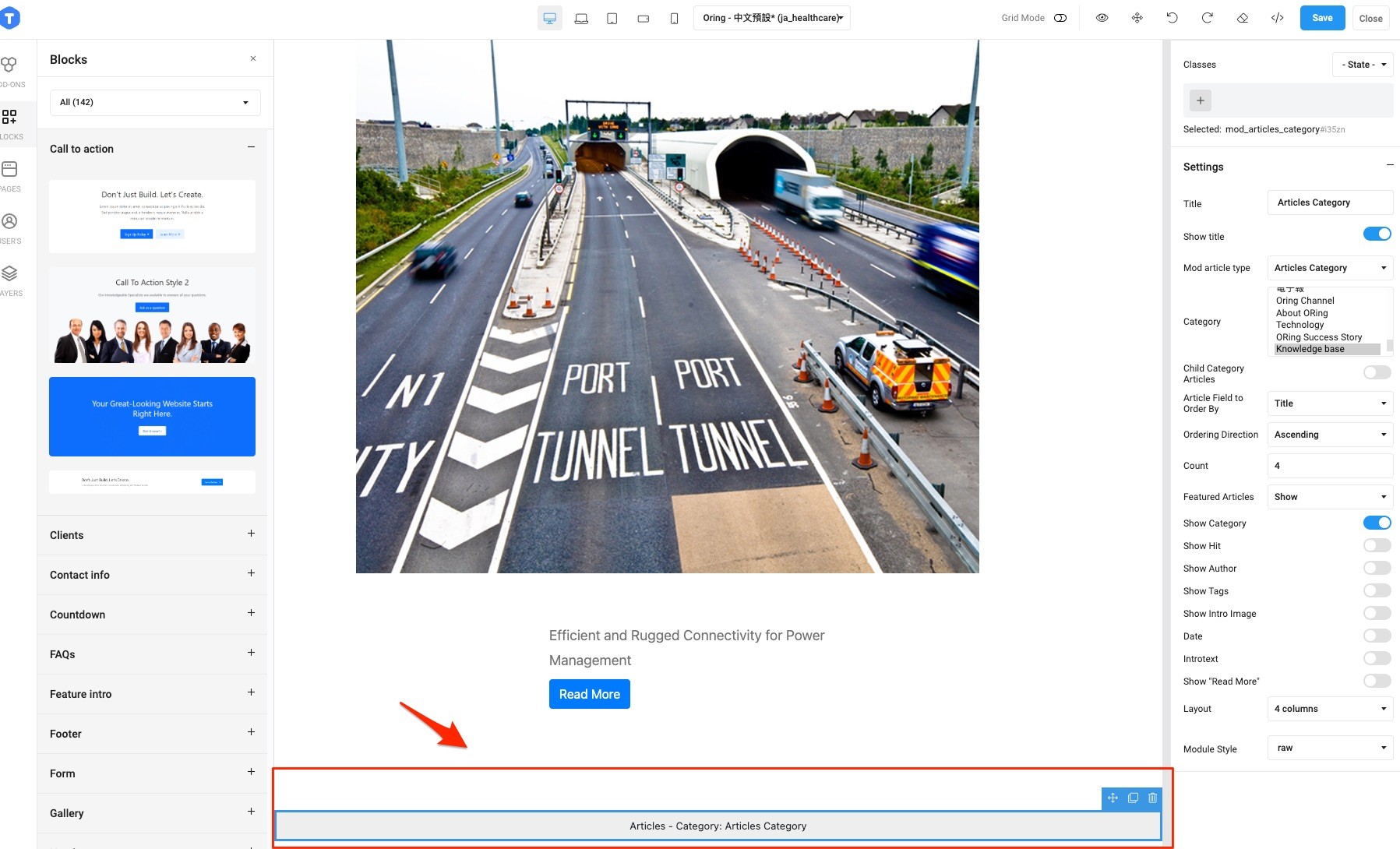Image resolution: width=1400 pixels, height=849 pixels.
Task: Open the Ordering Direction dropdown
Action: [x=1330, y=435]
